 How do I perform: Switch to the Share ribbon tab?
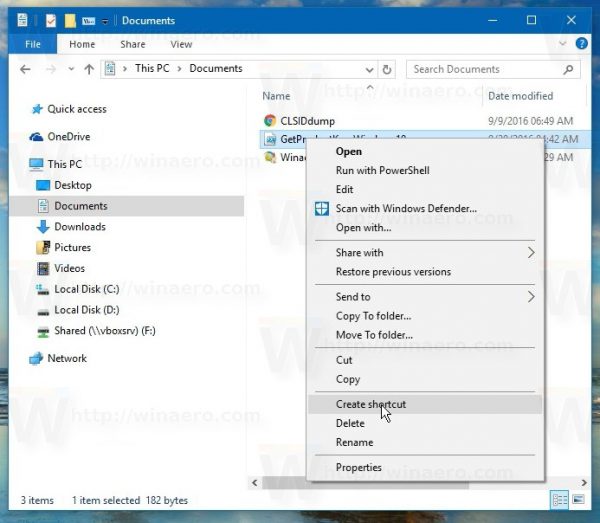click(132, 44)
